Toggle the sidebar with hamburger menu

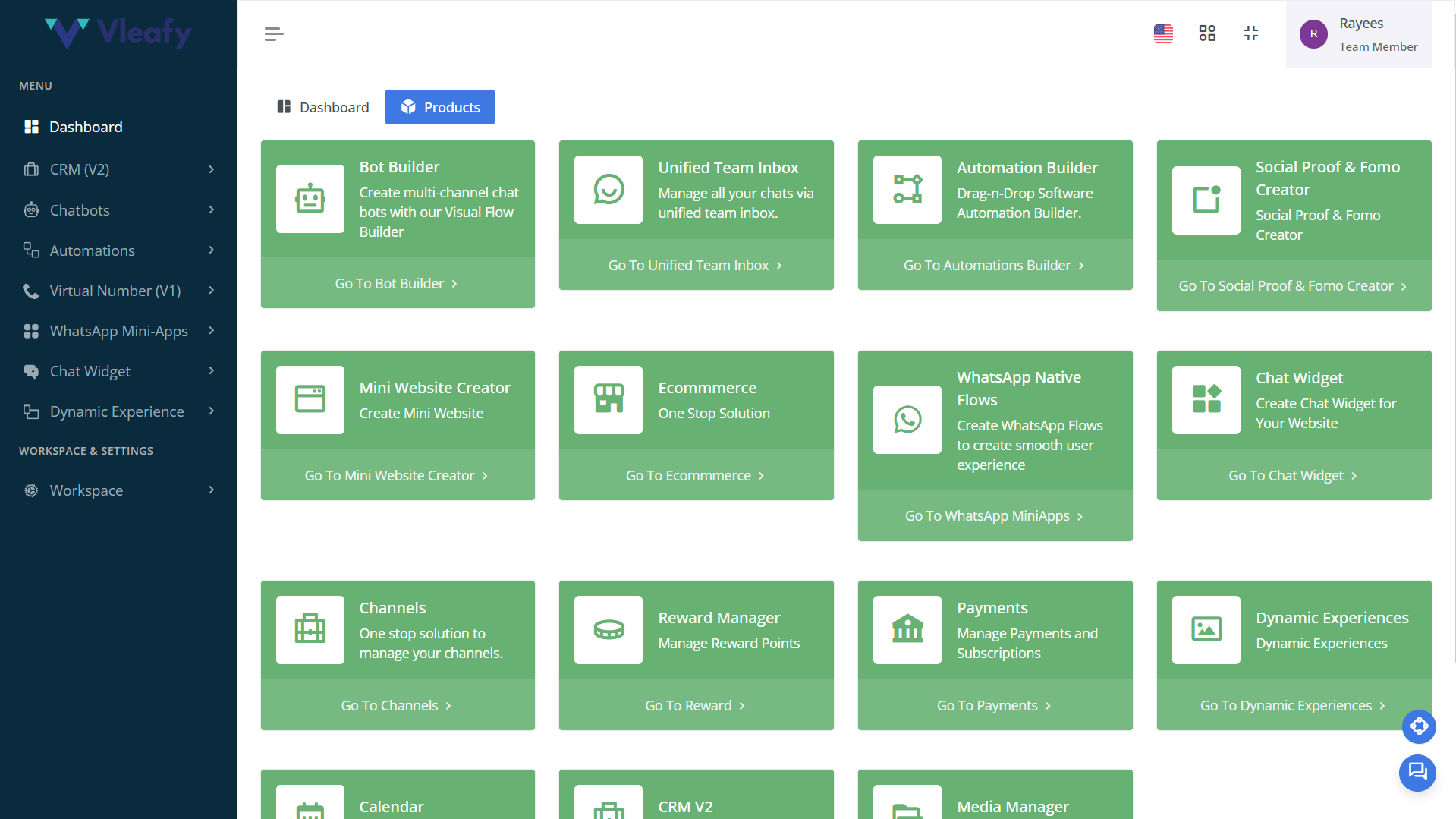coord(274,34)
